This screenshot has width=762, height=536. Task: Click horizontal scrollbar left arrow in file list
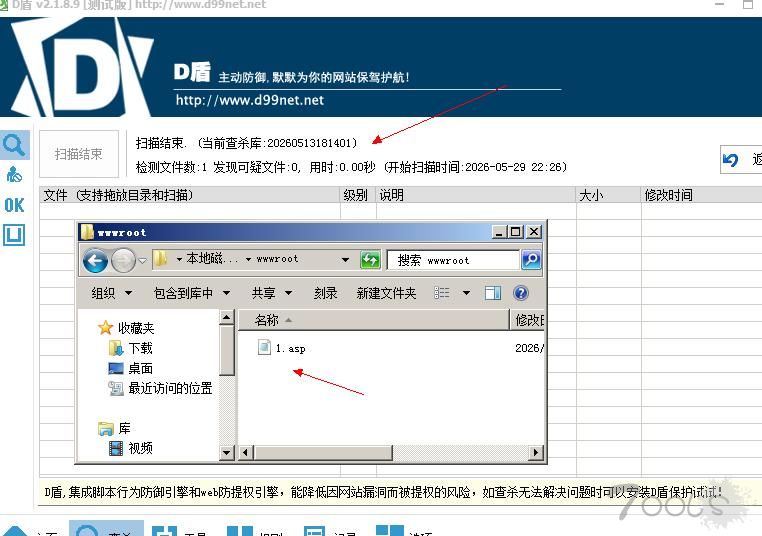245,452
